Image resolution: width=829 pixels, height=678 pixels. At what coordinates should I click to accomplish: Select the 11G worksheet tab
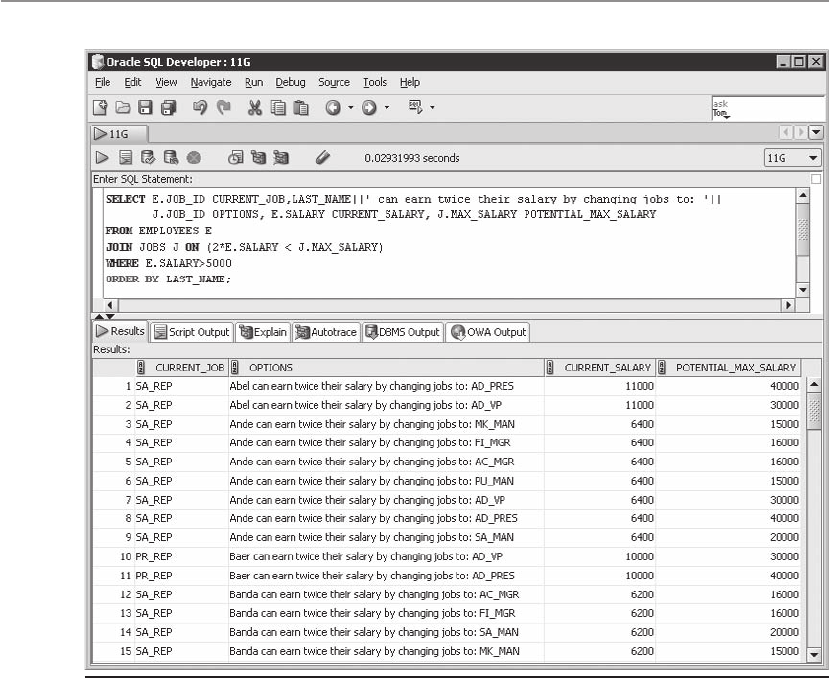click(x=119, y=134)
